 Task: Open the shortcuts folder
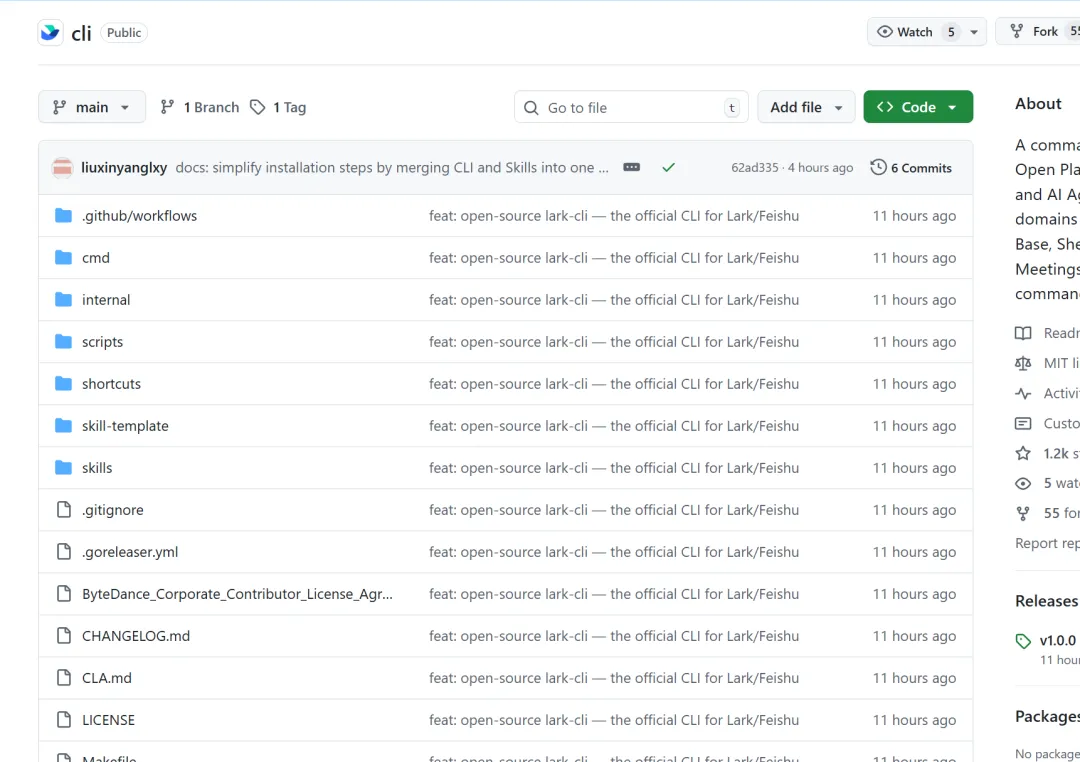pos(112,384)
